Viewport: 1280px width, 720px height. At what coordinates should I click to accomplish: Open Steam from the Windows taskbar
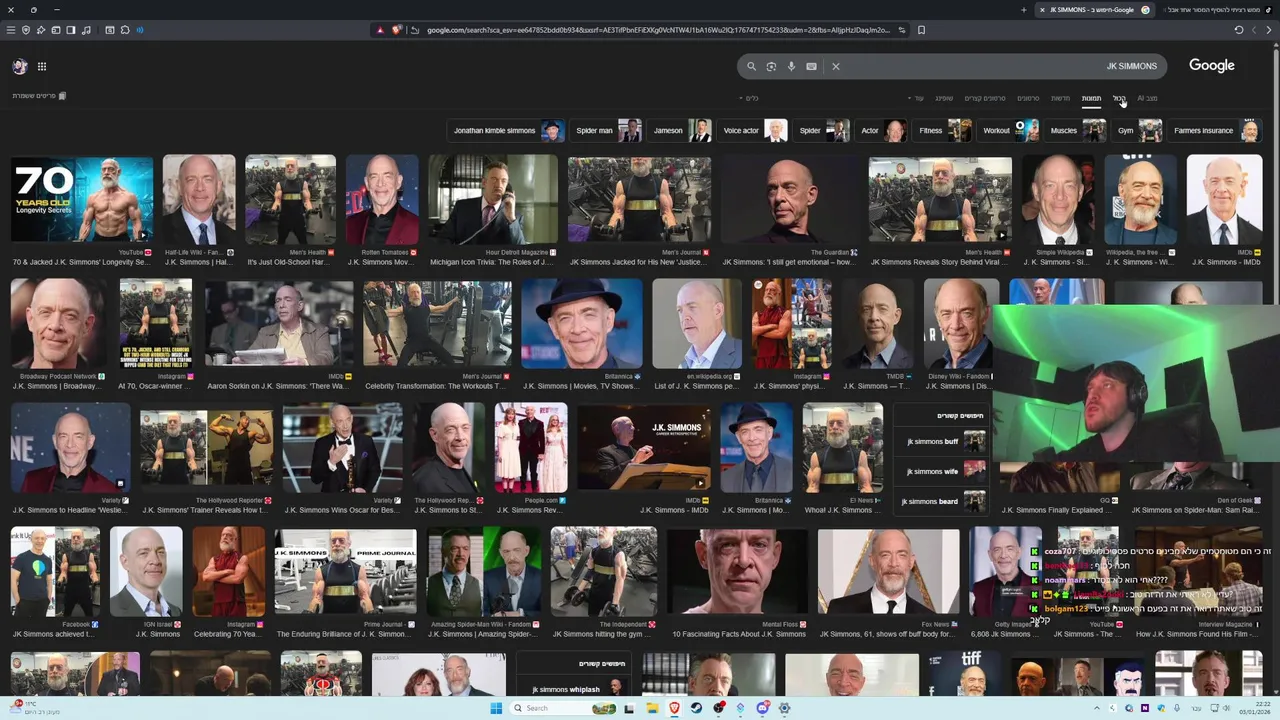[x=697, y=708]
